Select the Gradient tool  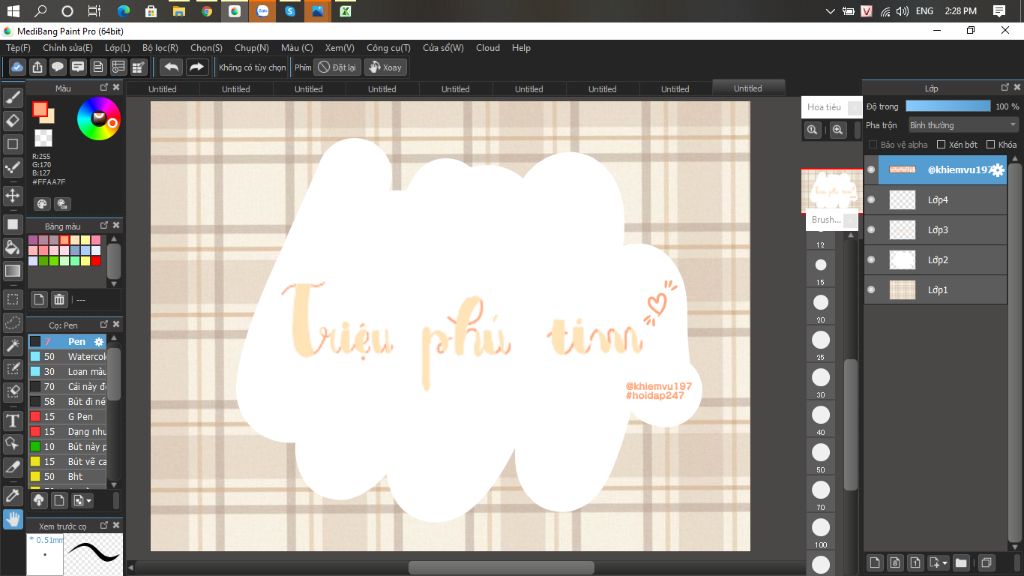pyautogui.click(x=13, y=271)
